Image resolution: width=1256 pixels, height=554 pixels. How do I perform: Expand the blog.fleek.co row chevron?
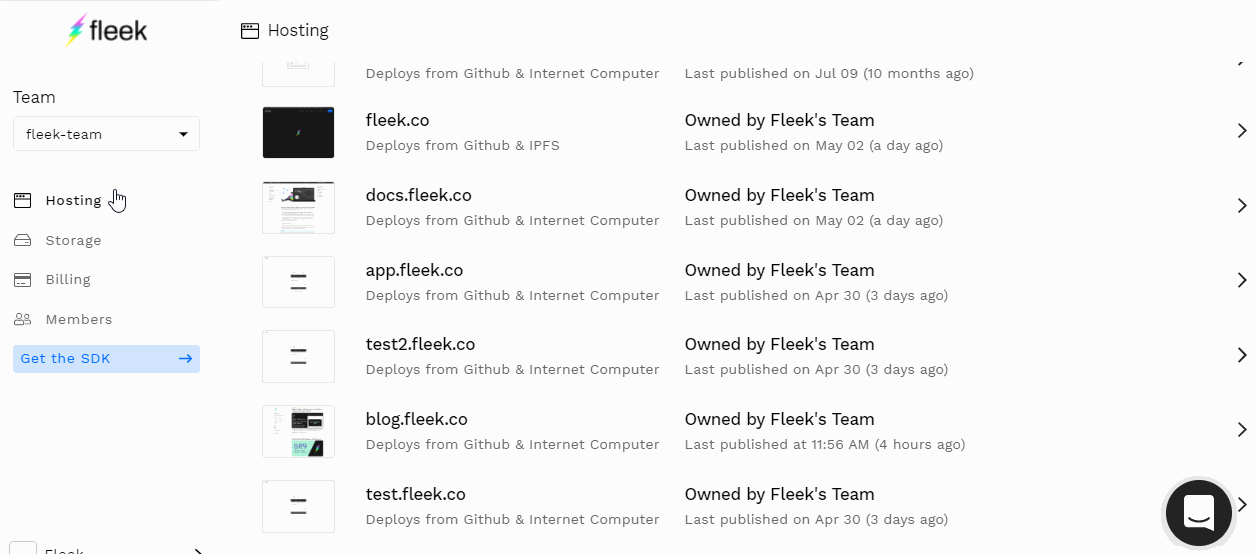pos(1242,430)
